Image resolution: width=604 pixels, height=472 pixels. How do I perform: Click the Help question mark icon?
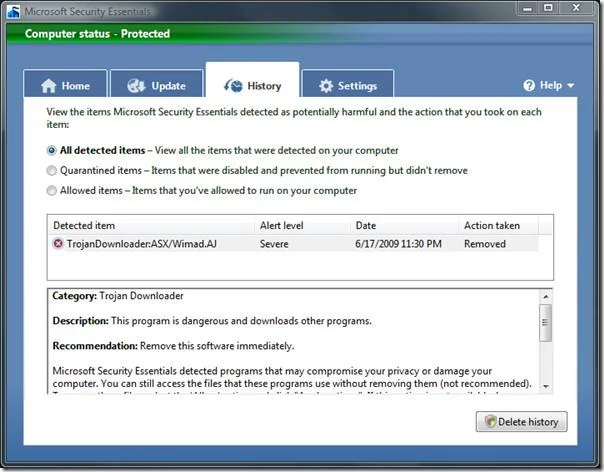click(x=529, y=85)
